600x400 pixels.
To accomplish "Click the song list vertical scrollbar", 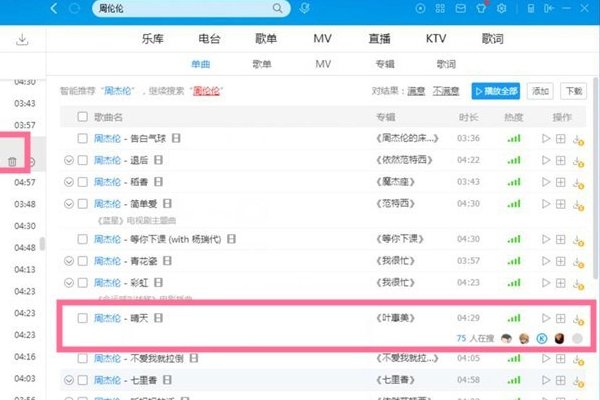I will tap(595, 178).
